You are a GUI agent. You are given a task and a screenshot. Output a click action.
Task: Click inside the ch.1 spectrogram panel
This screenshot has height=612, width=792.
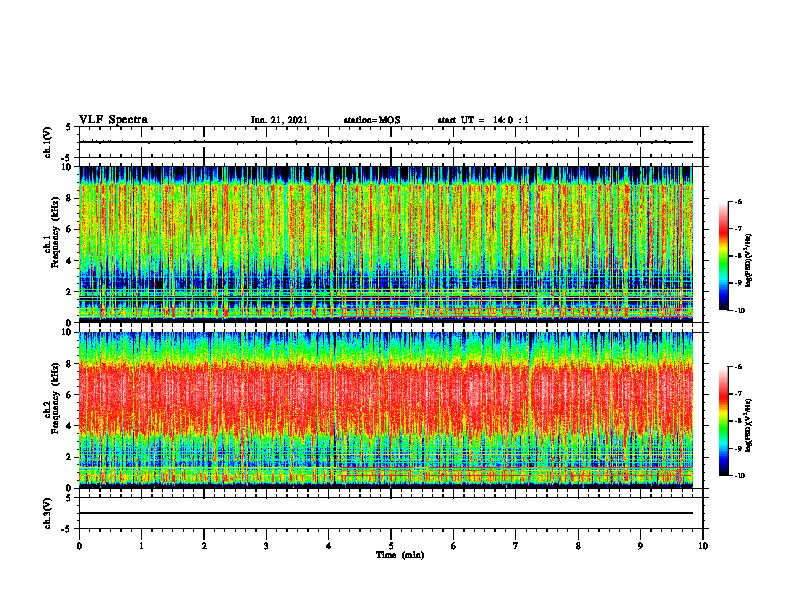(x=386, y=244)
